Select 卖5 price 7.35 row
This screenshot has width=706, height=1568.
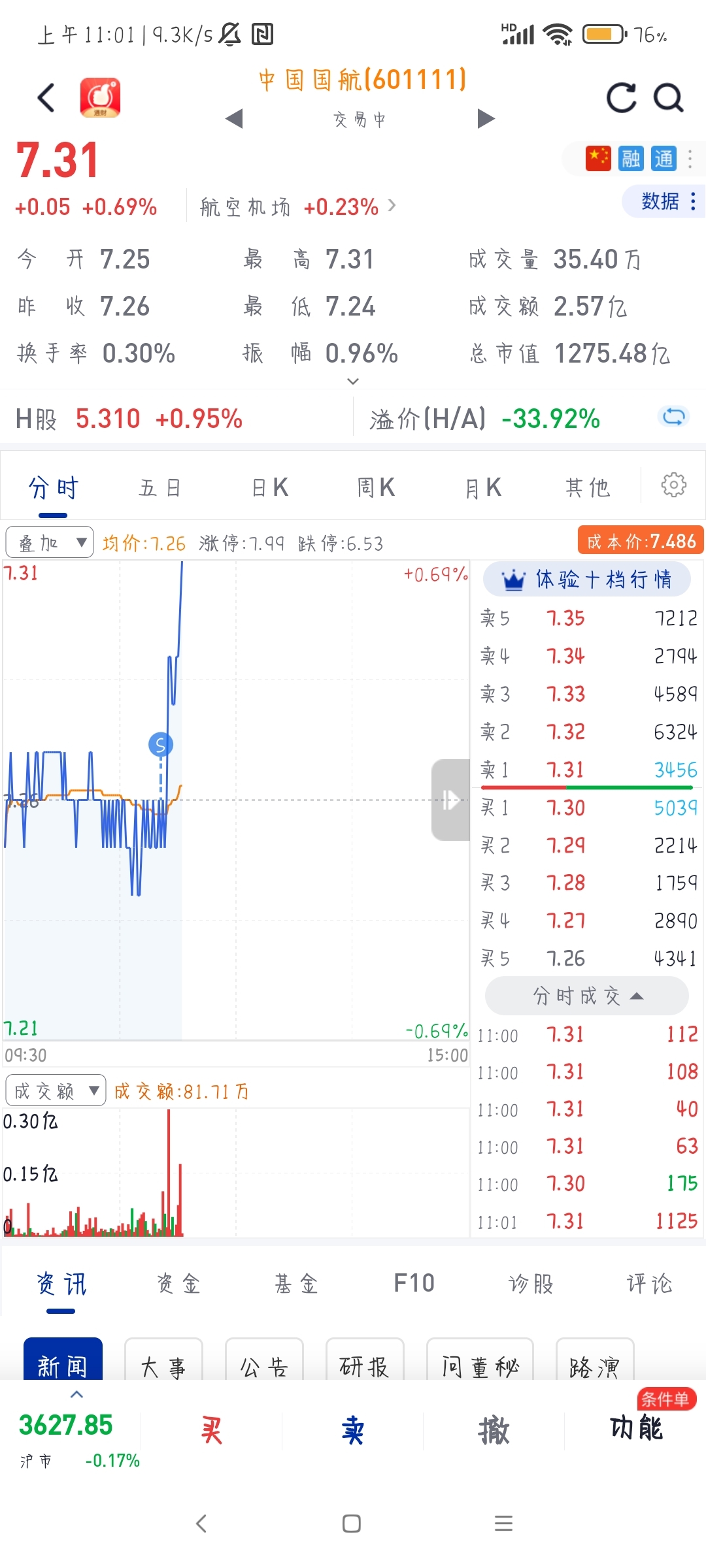coord(588,618)
